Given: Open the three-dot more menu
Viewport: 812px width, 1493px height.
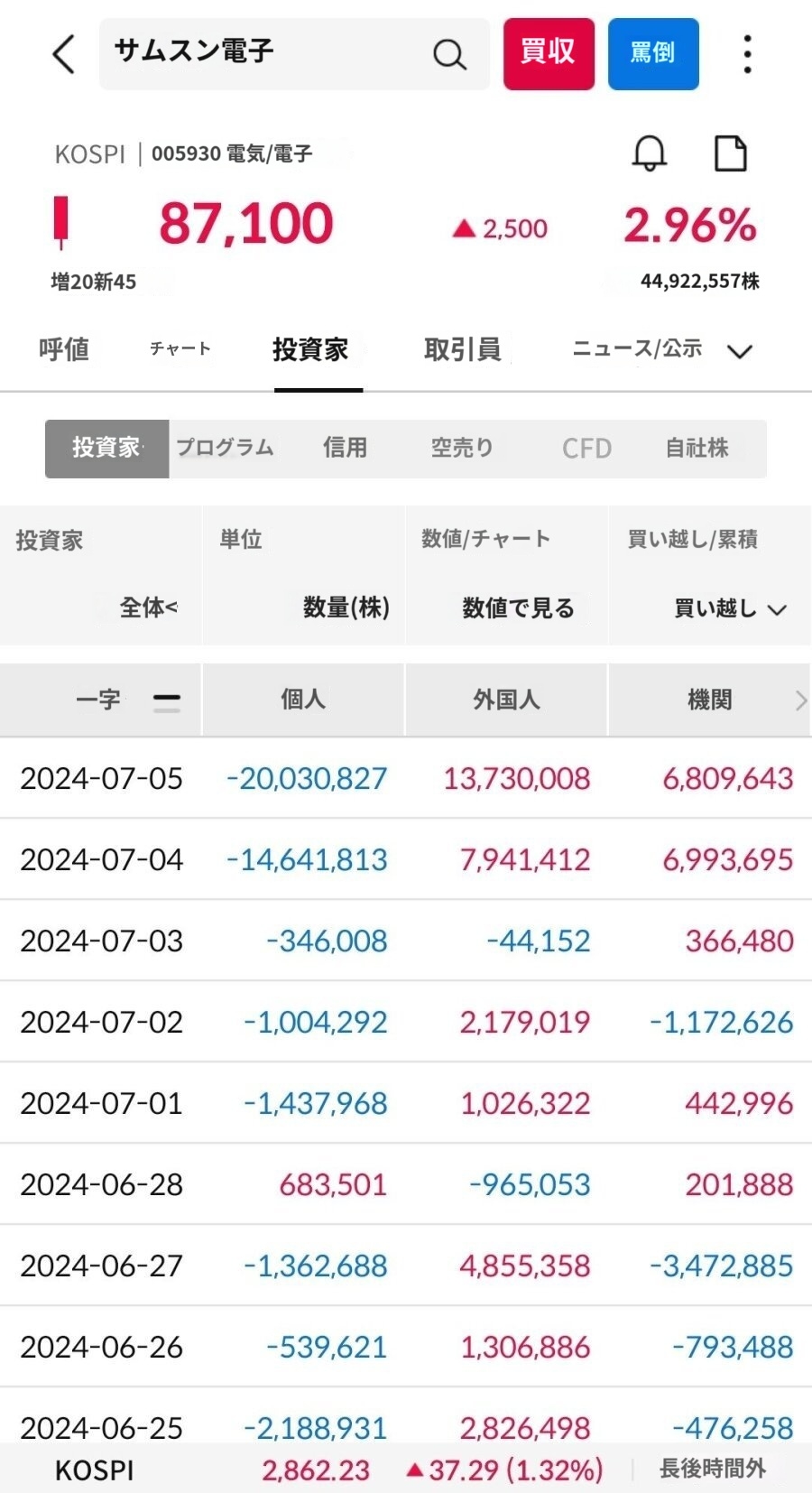Looking at the screenshot, I should pyautogui.click(x=747, y=54).
